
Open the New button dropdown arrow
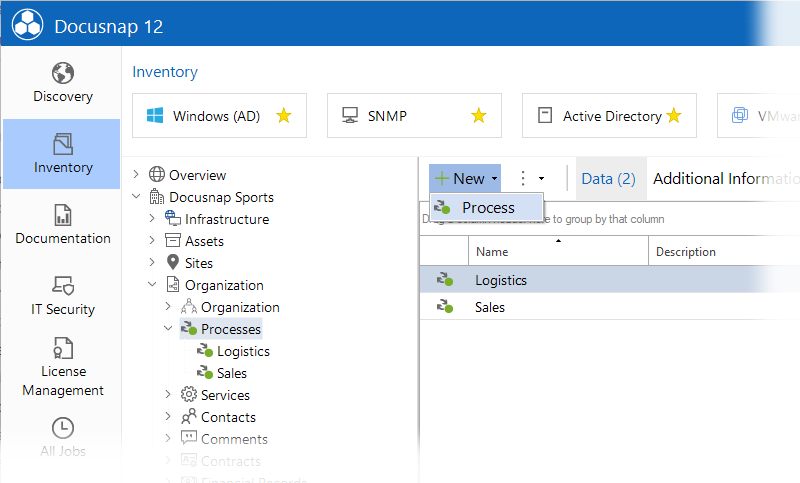point(494,179)
